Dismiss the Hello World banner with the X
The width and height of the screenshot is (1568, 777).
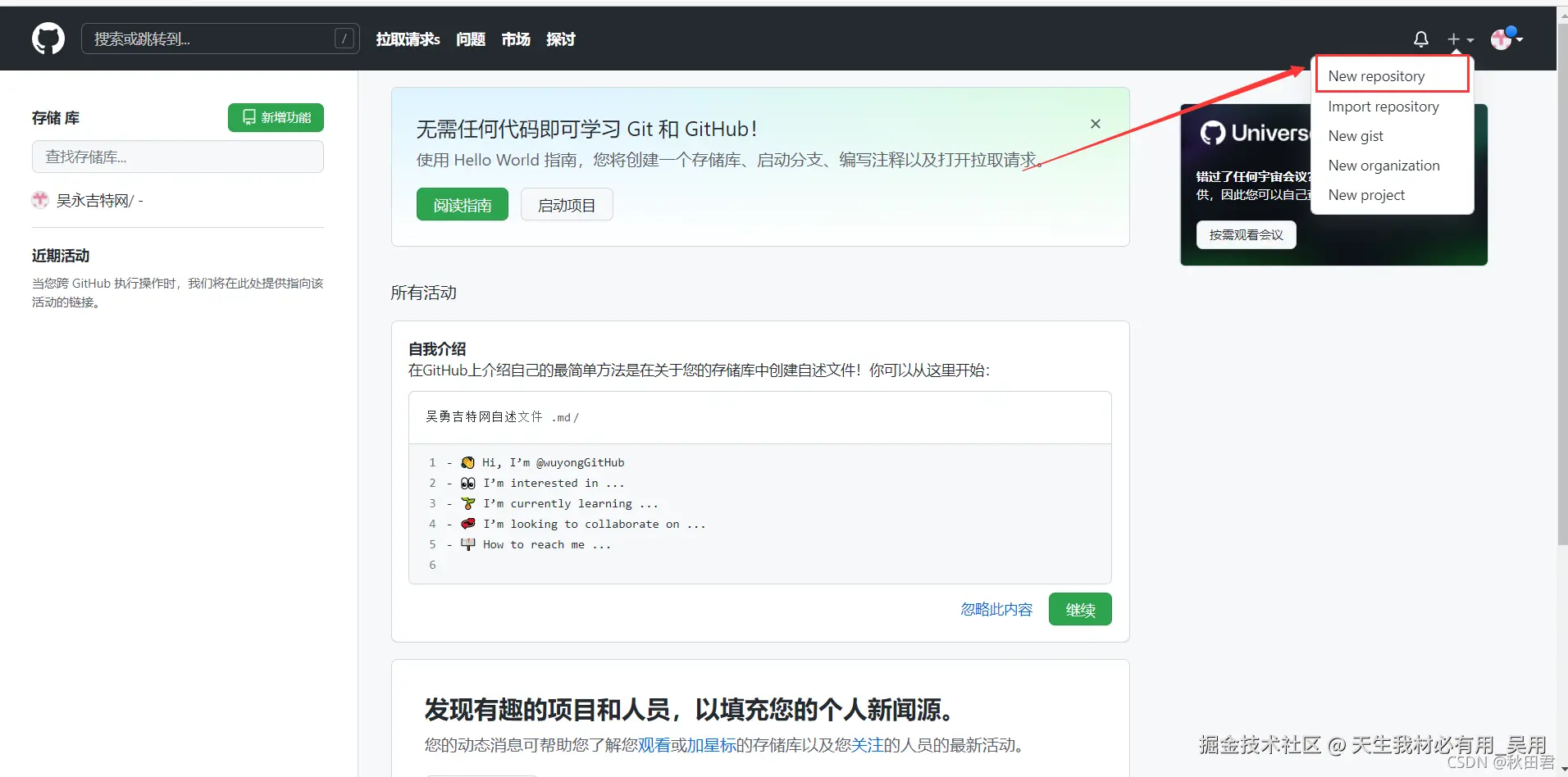coord(1095,124)
